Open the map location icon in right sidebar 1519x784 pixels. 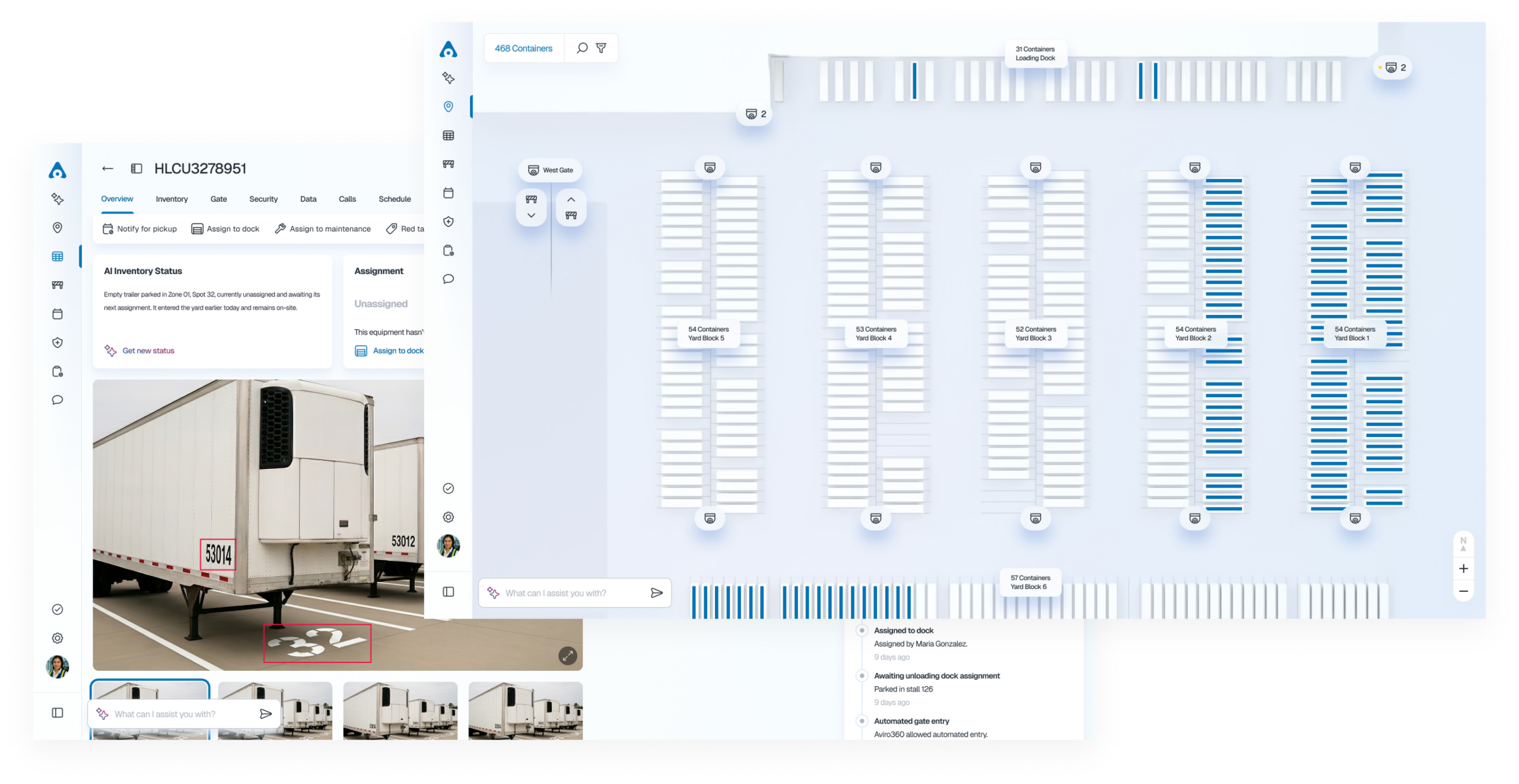449,107
